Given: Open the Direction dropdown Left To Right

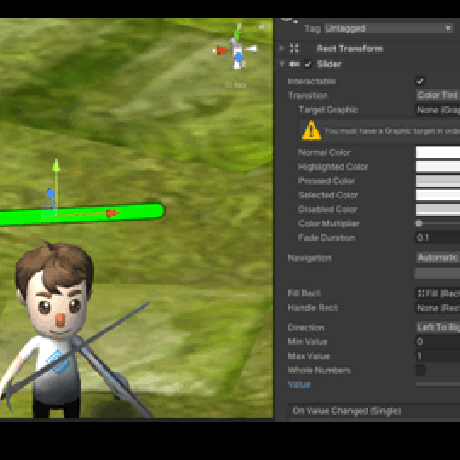Looking at the screenshot, I should point(438,327).
